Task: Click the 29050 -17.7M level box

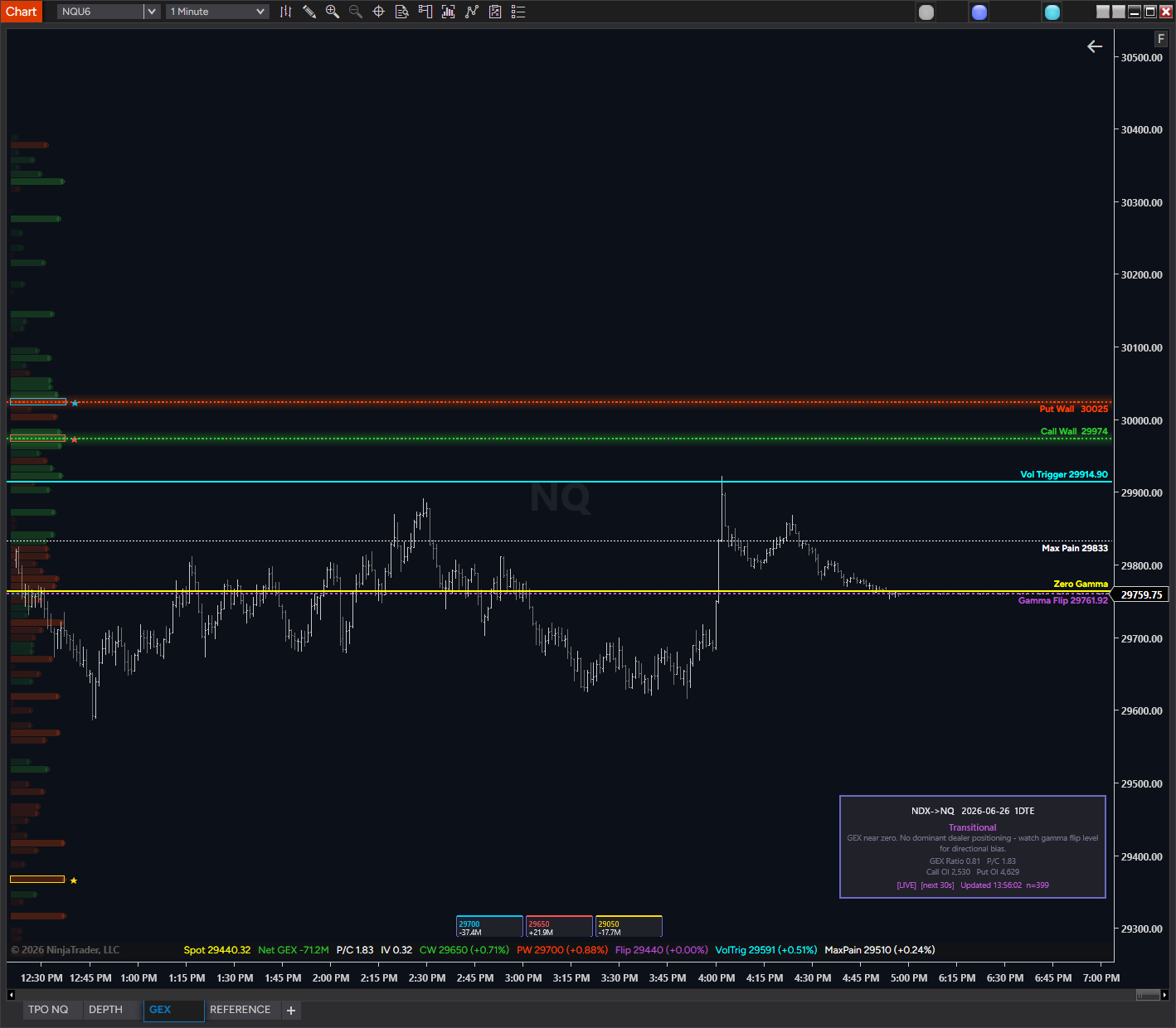Action: point(629,927)
